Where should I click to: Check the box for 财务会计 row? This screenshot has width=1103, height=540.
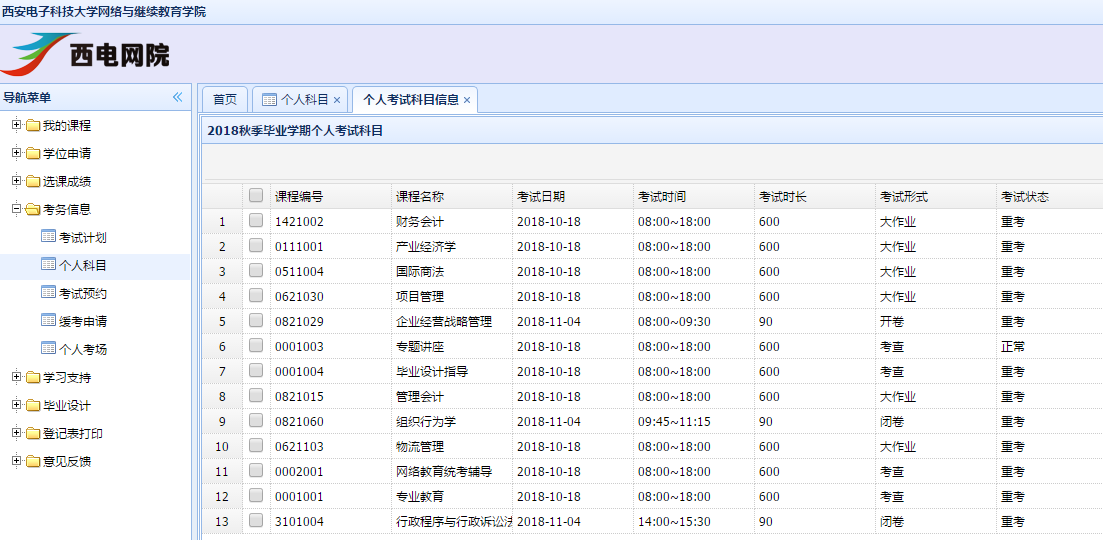[x=256, y=221]
